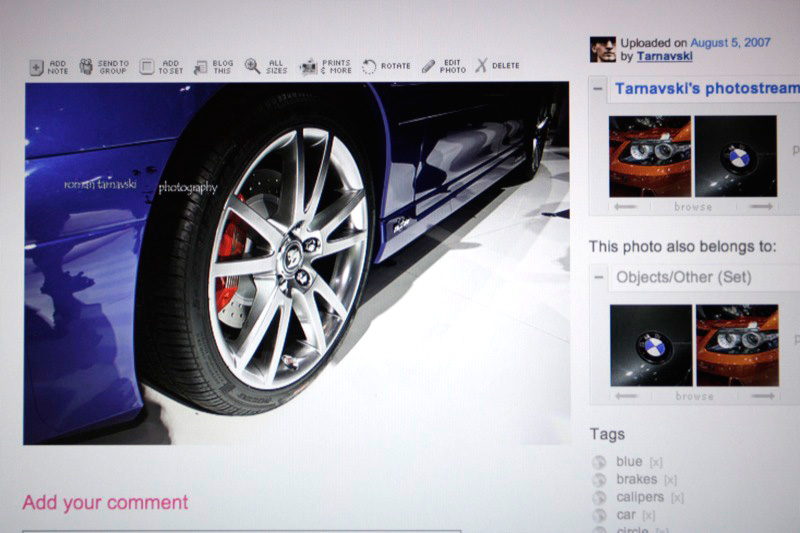The height and width of the screenshot is (533, 800).
Task: Click browse label under Objects/Other set
Action: 694,396
